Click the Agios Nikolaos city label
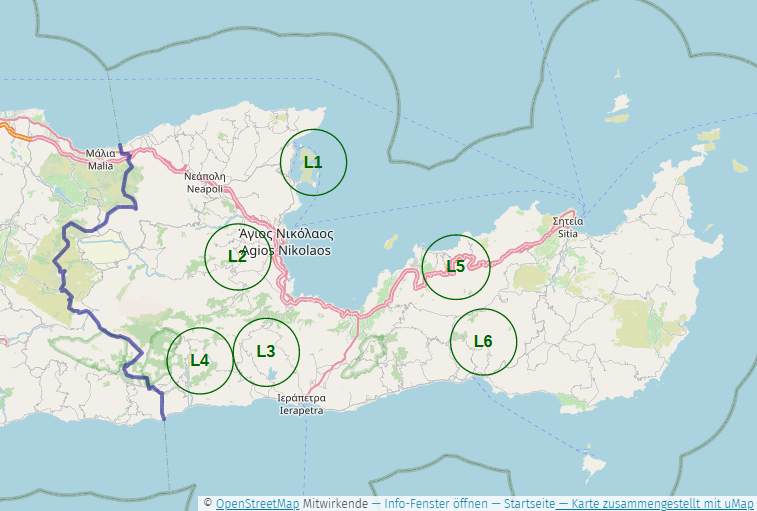 (x=286, y=242)
